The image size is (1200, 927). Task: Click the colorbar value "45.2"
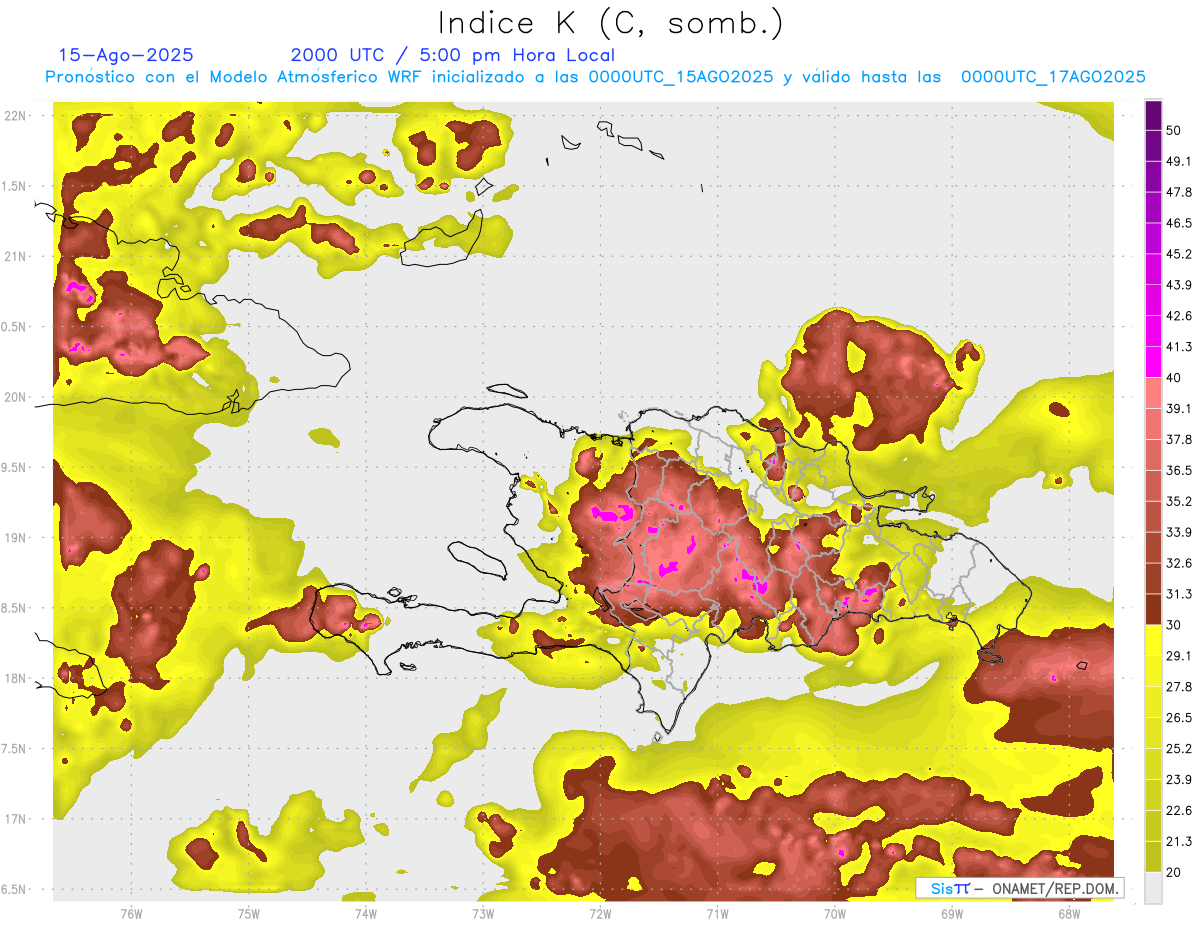[x=1178, y=254]
